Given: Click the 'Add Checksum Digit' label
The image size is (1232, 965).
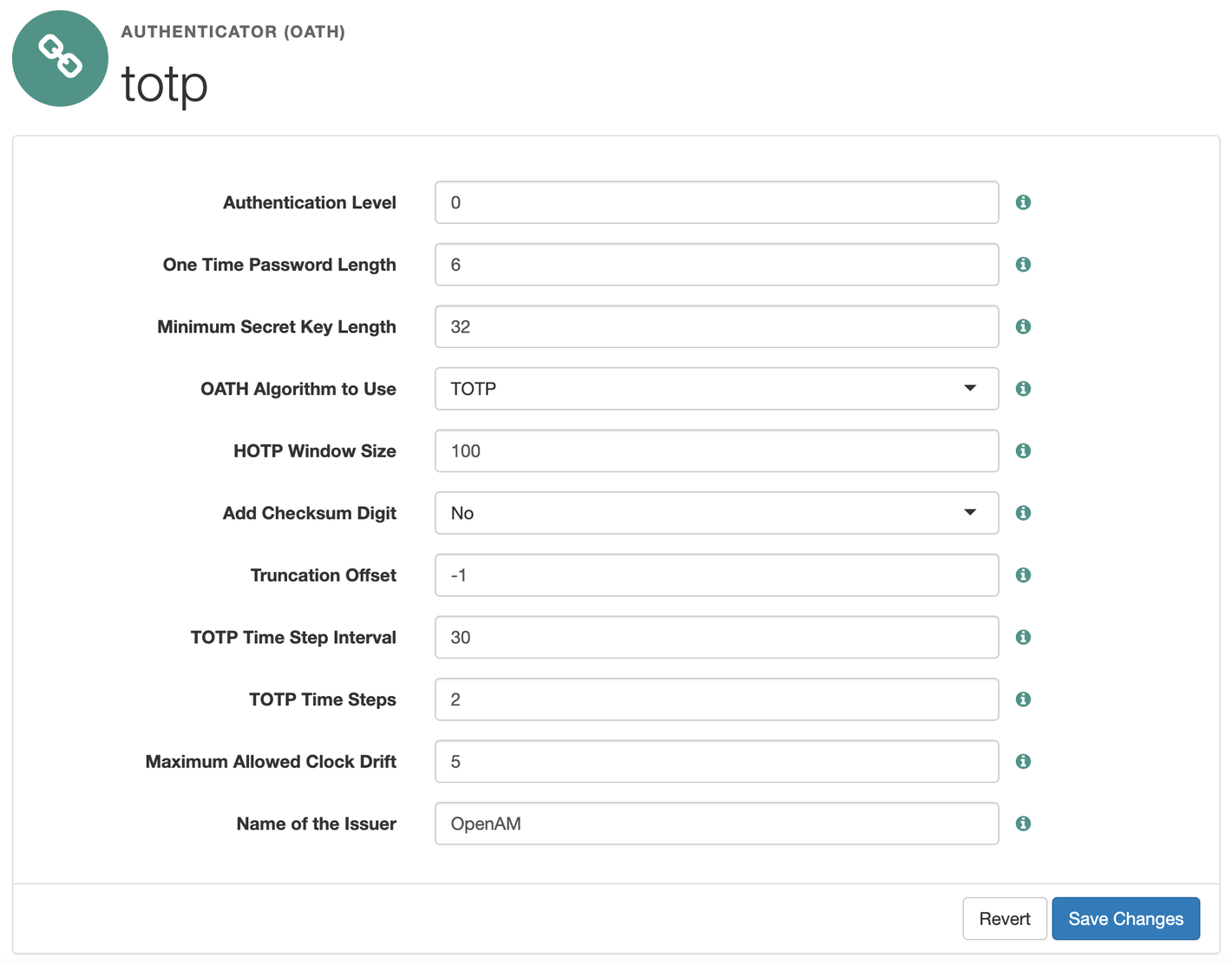Looking at the screenshot, I should coord(310,513).
